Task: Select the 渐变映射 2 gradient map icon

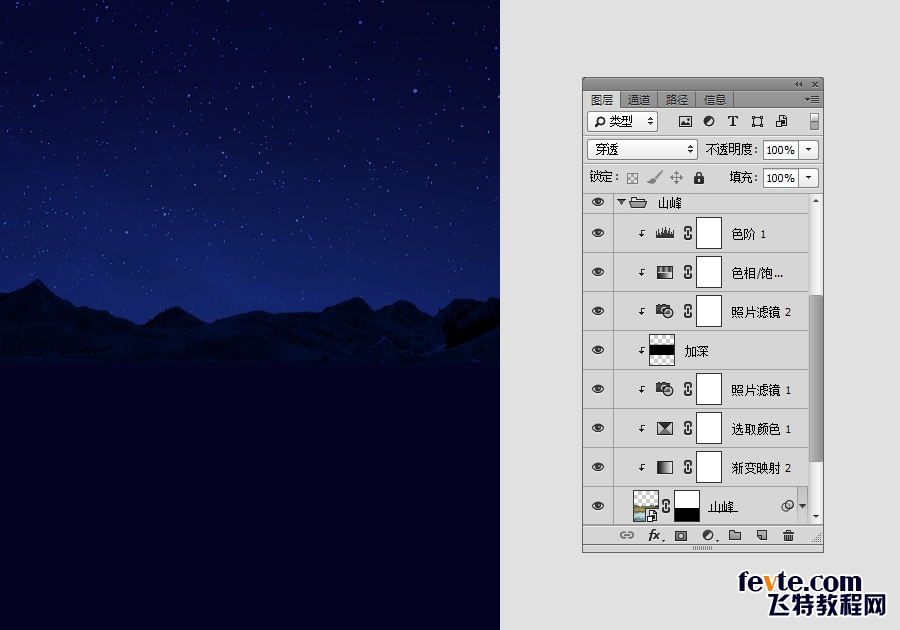Action: point(665,467)
